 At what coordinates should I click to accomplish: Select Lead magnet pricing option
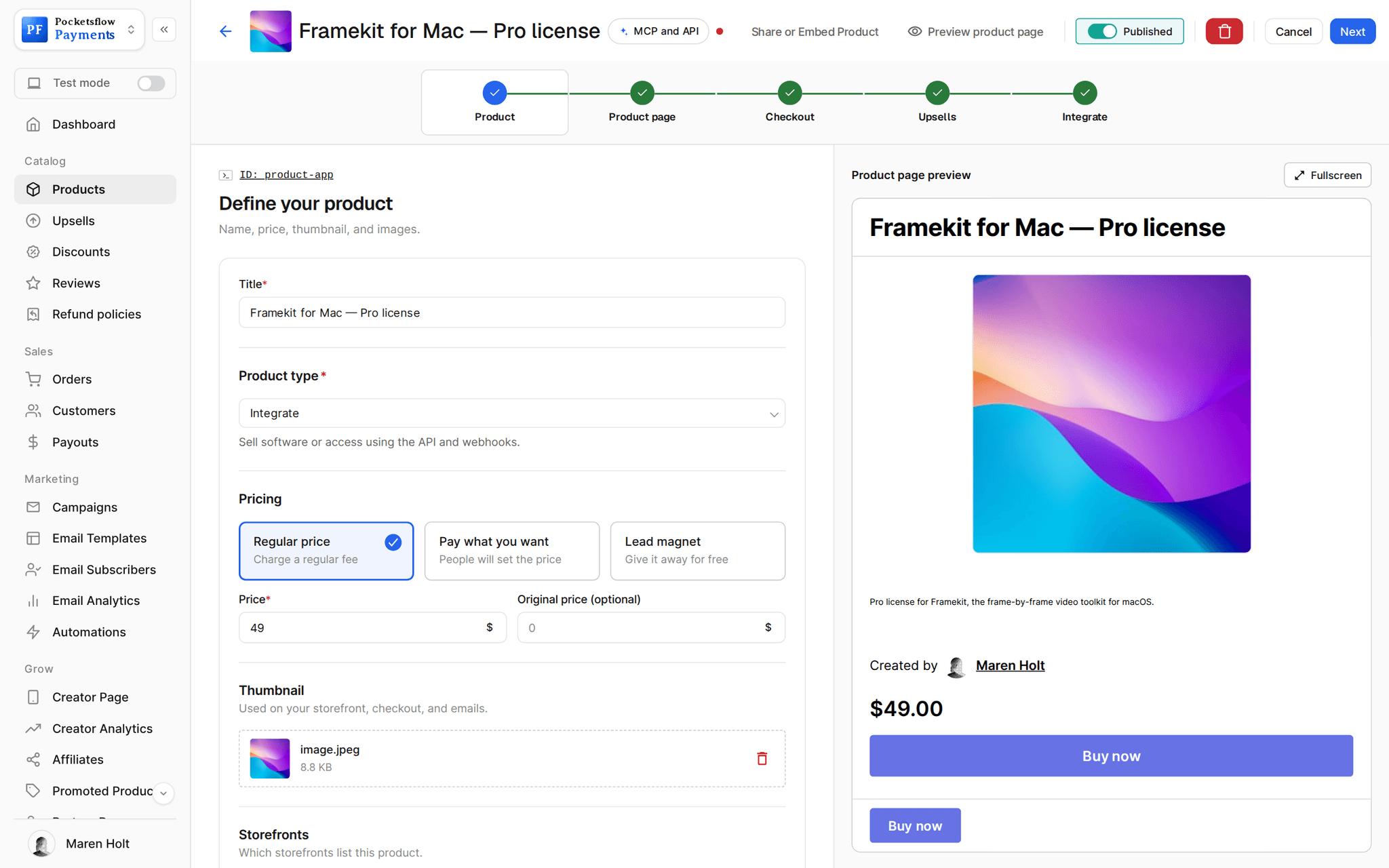(698, 551)
